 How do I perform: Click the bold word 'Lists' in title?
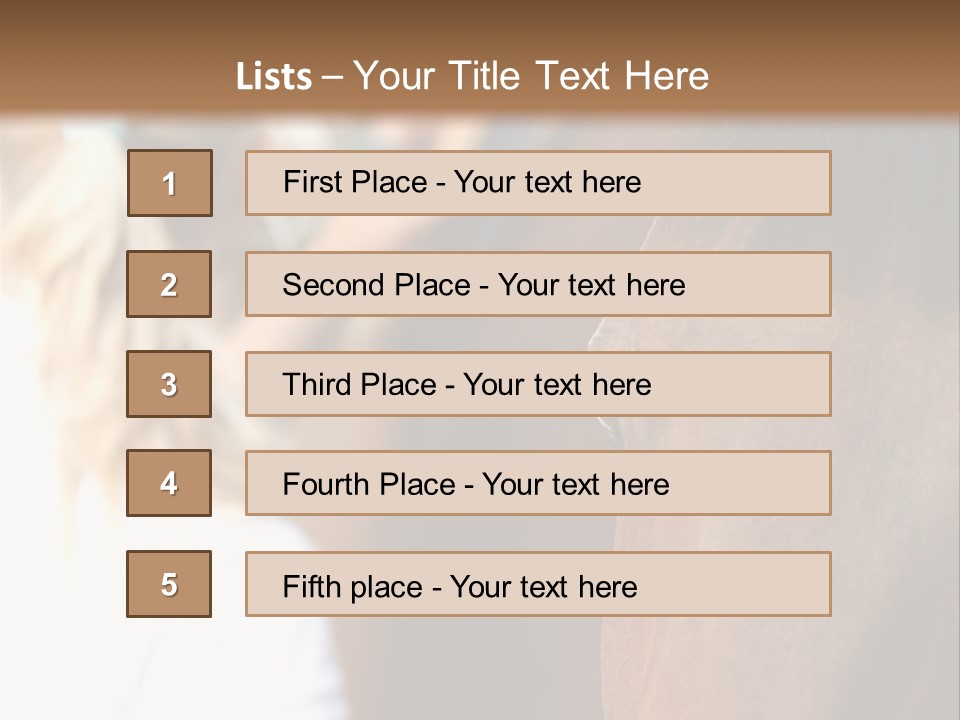(x=274, y=77)
